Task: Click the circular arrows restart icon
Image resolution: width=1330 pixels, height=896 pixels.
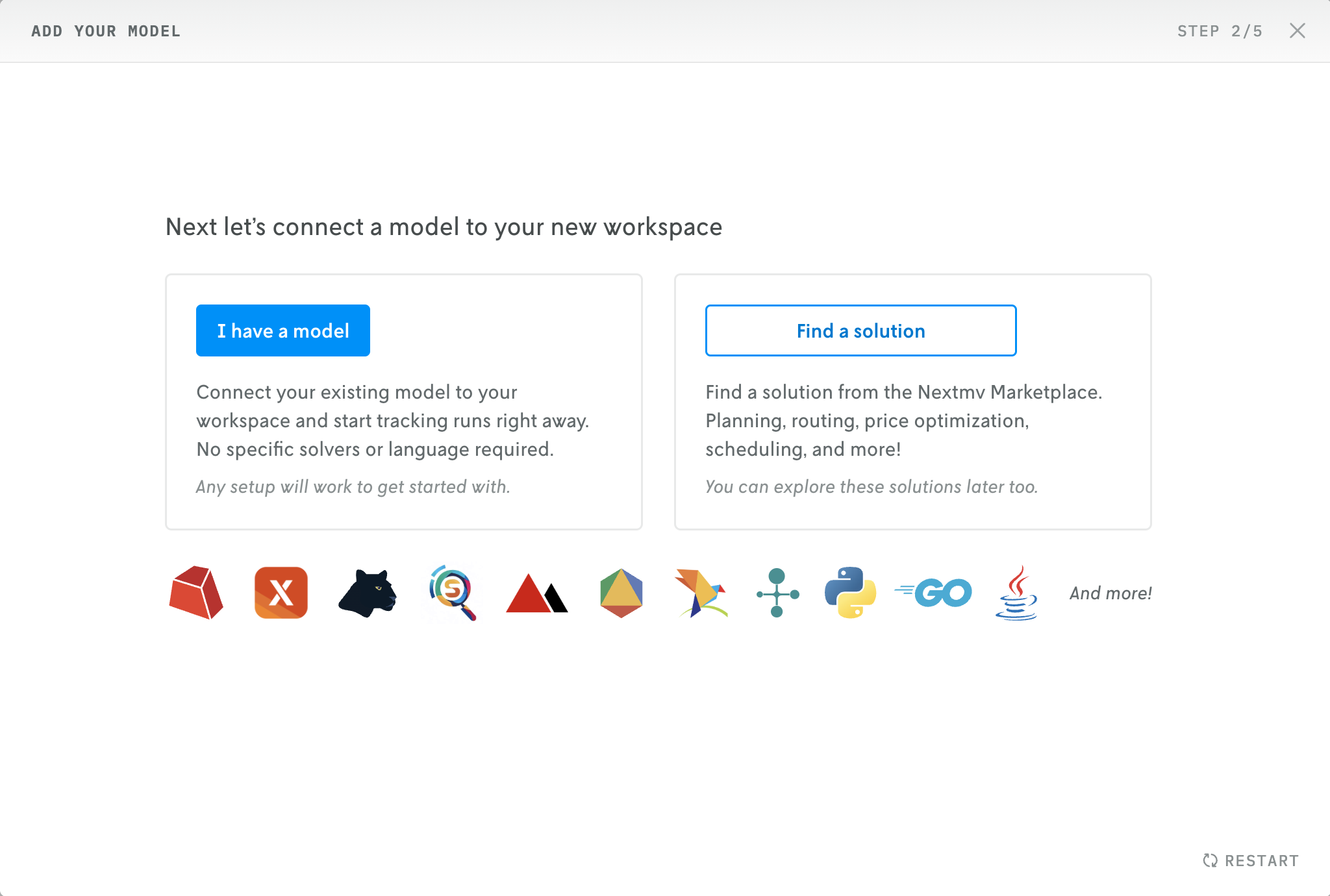Action: point(1210,860)
